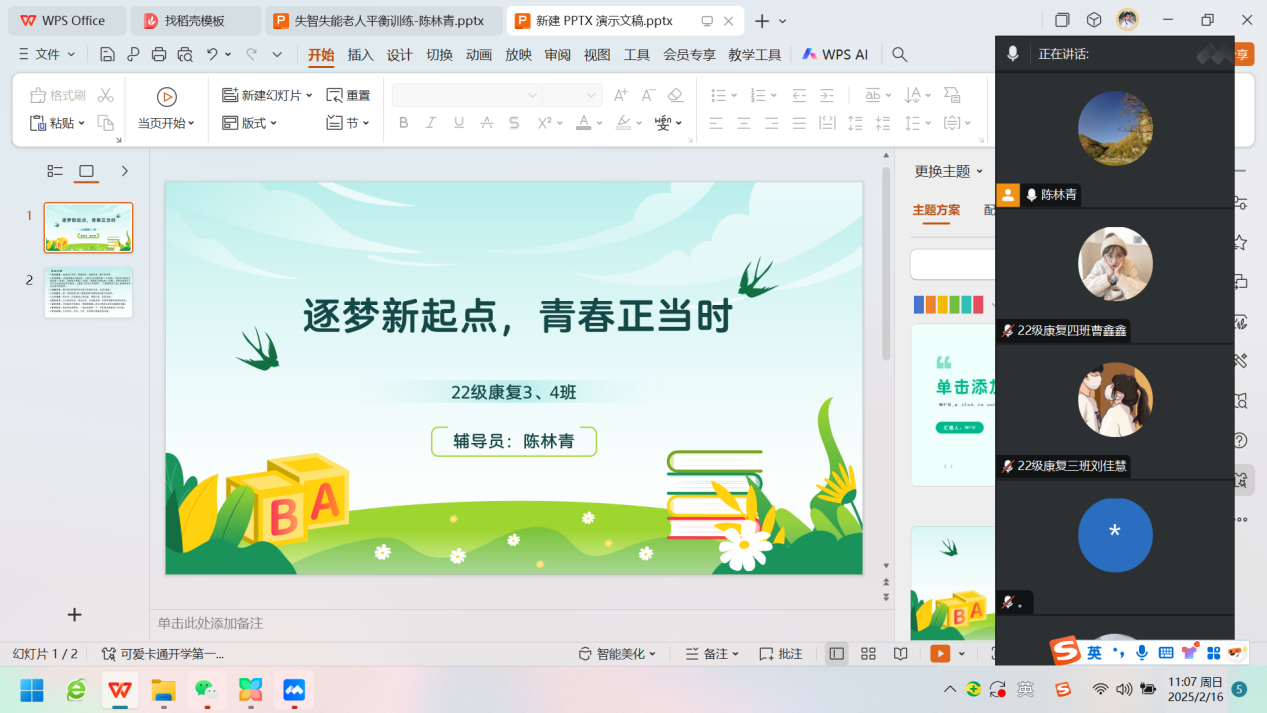Start slideshow from current slide play icon
Viewport: 1267px width, 713px height.
166,96
